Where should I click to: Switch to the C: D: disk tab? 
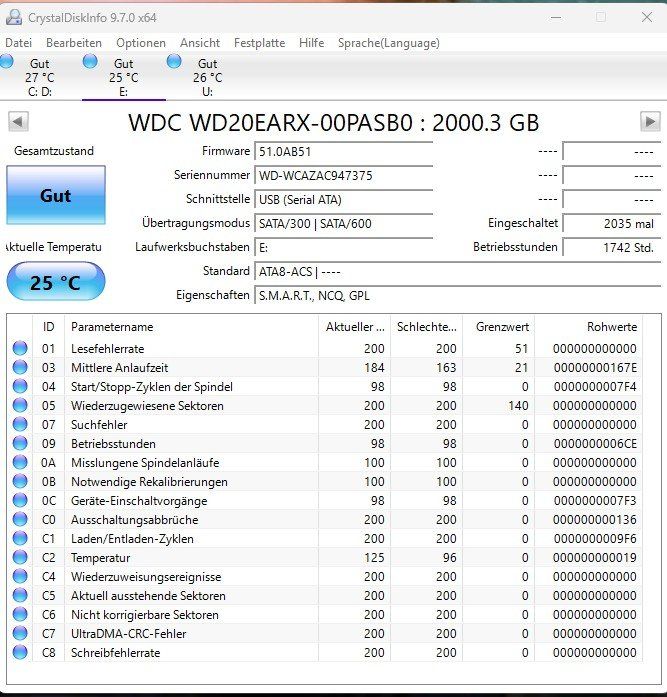point(40,77)
